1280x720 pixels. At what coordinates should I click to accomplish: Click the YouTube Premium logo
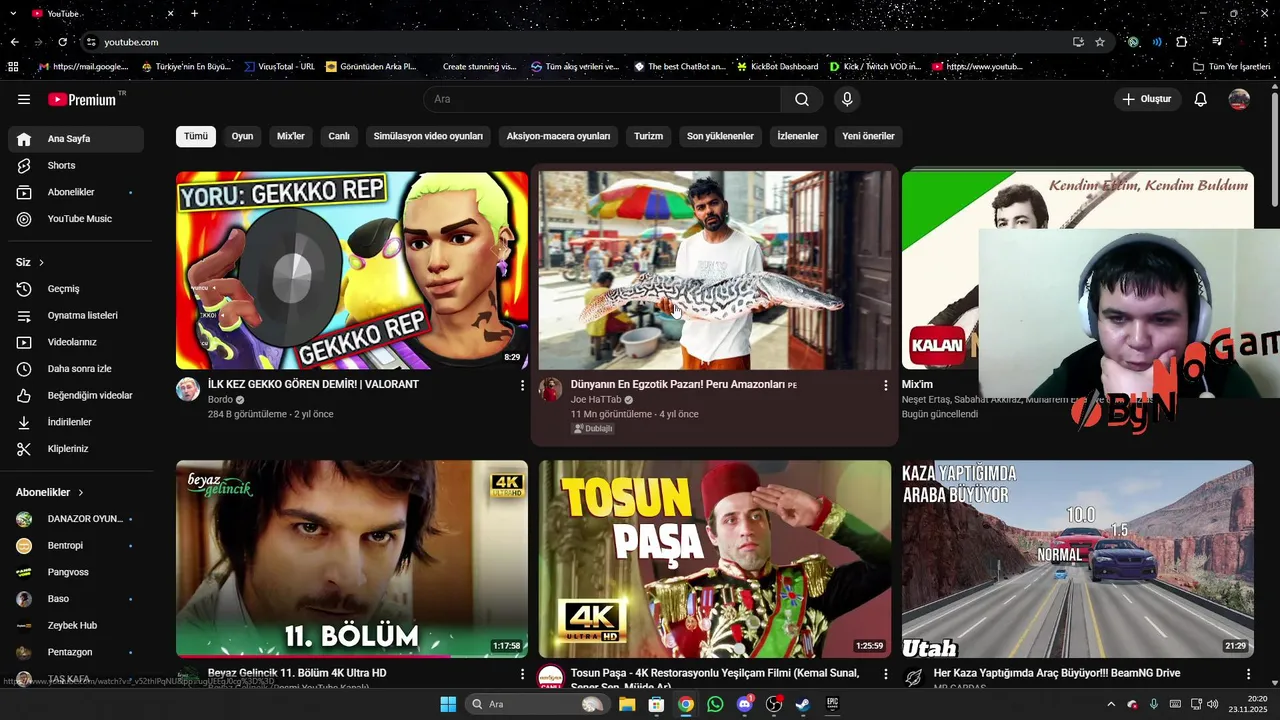(82, 99)
